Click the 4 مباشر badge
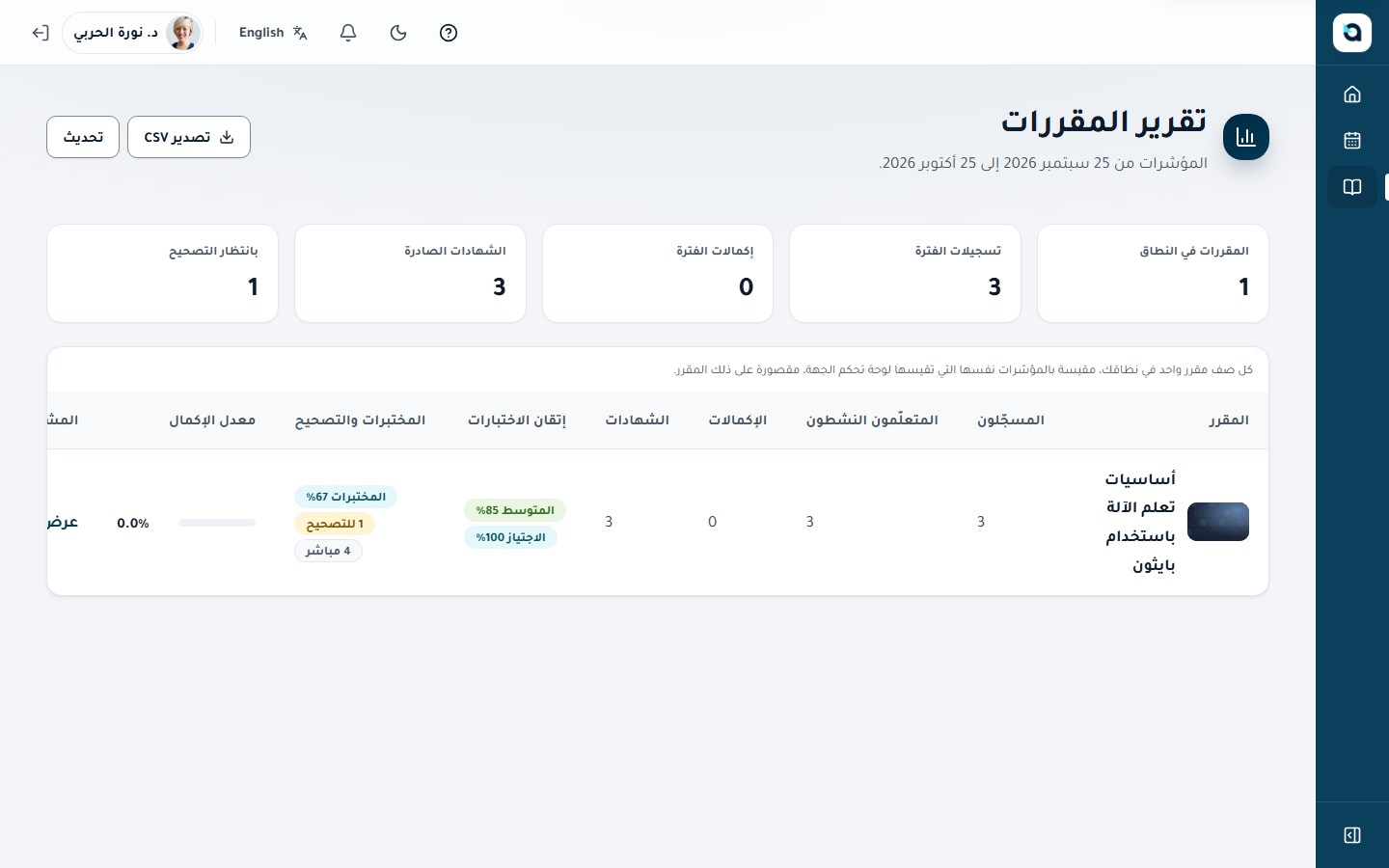Viewport: 1389px width, 868px height. [x=328, y=551]
